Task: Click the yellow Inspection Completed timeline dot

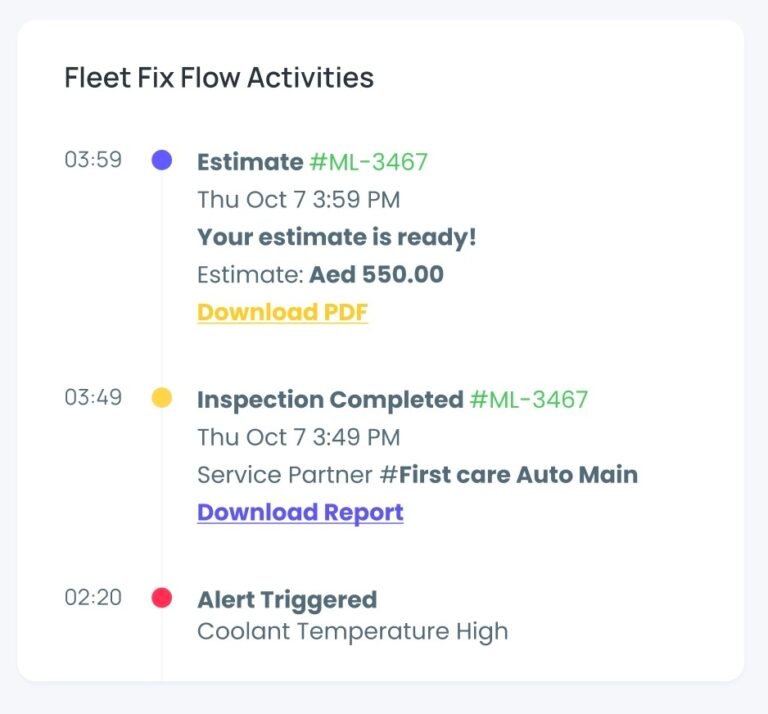Action: pos(161,398)
